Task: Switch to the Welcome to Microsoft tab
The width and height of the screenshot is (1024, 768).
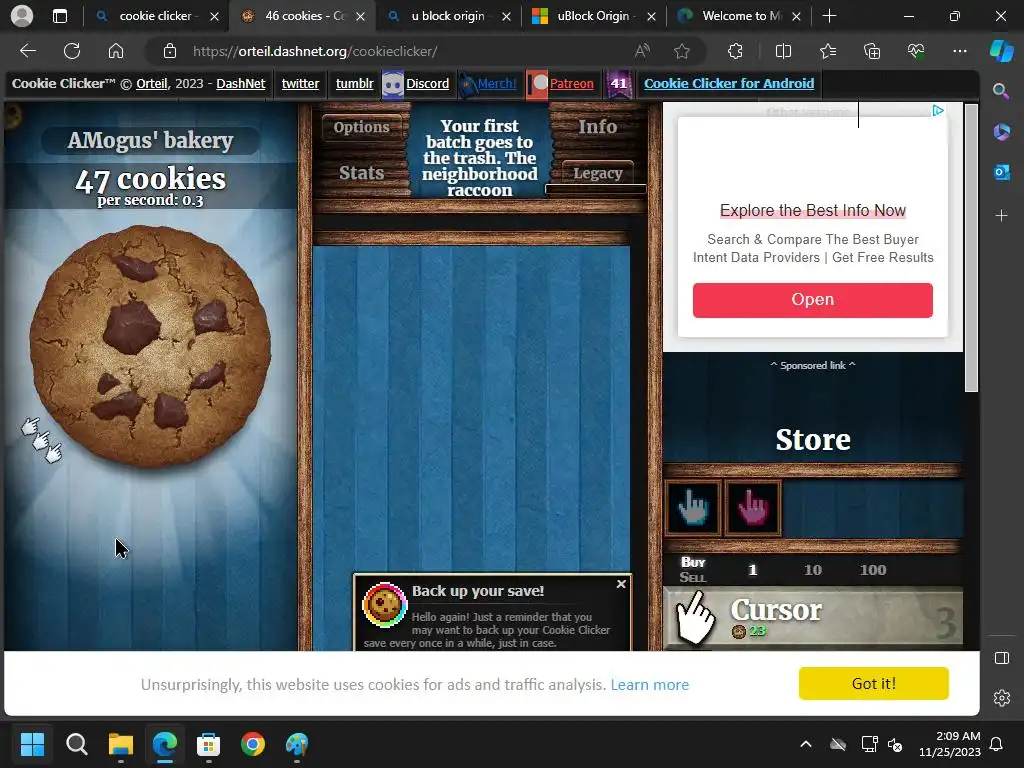Action: click(738, 16)
